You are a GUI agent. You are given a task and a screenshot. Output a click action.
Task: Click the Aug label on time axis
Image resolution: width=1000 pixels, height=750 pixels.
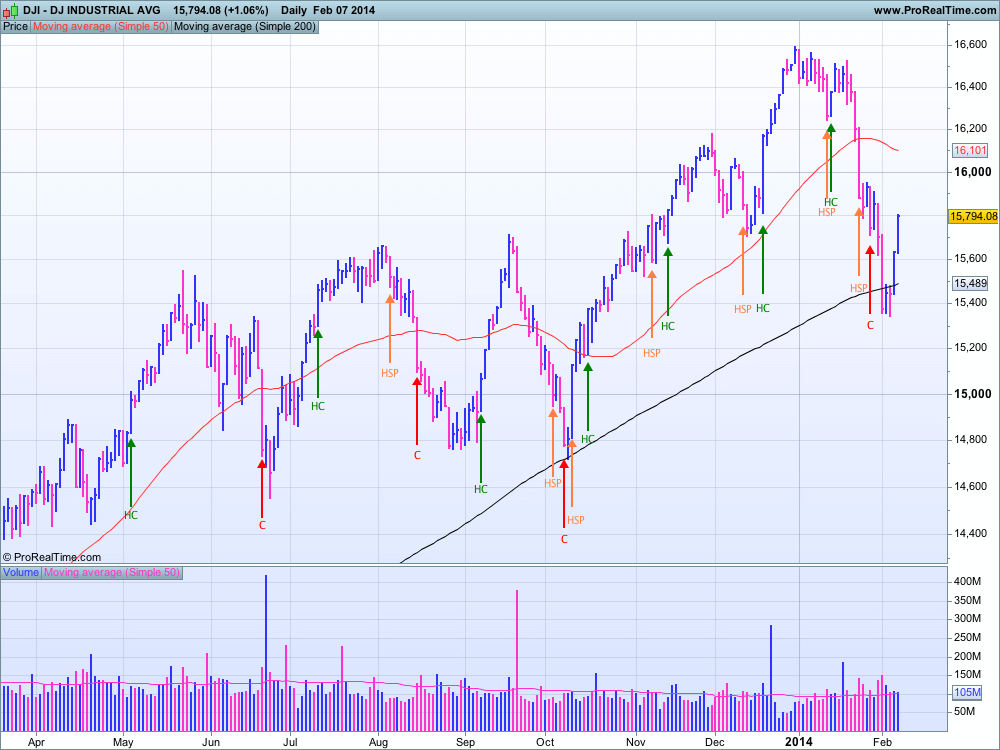pos(378,742)
